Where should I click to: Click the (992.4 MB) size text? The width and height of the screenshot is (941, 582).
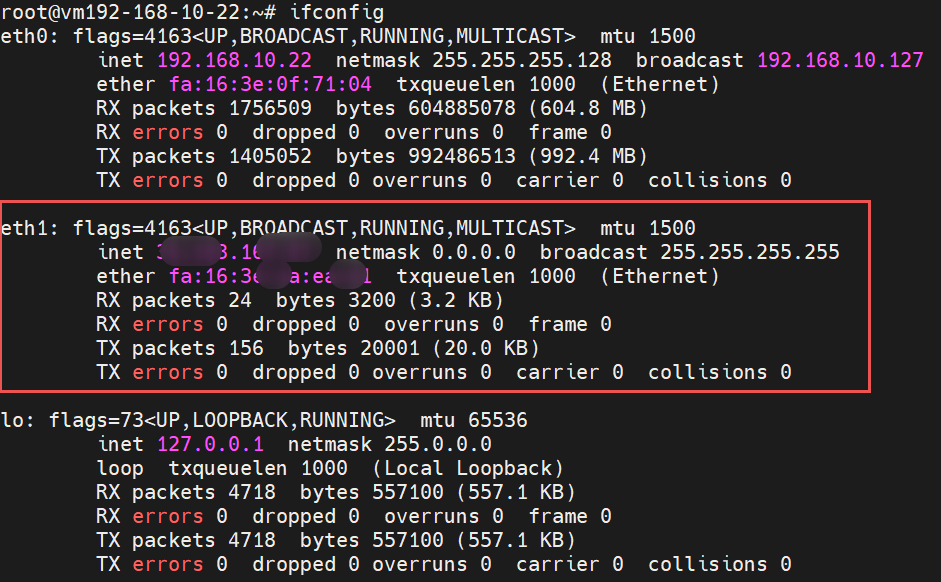coord(588,157)
